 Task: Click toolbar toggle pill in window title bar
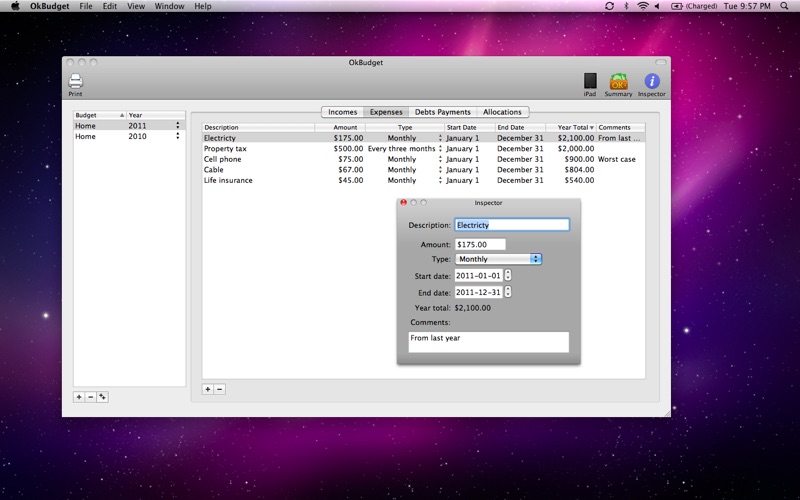(661, 62)
